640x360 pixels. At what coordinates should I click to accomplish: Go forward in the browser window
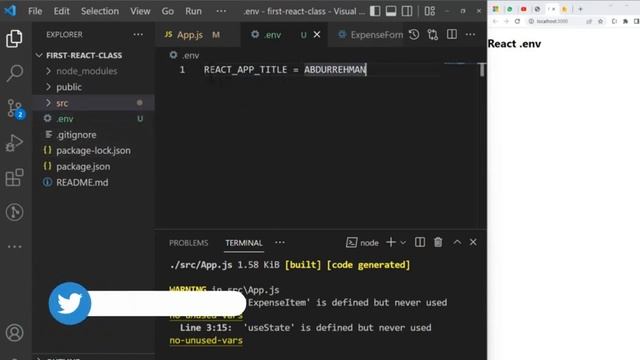point(506,21)
